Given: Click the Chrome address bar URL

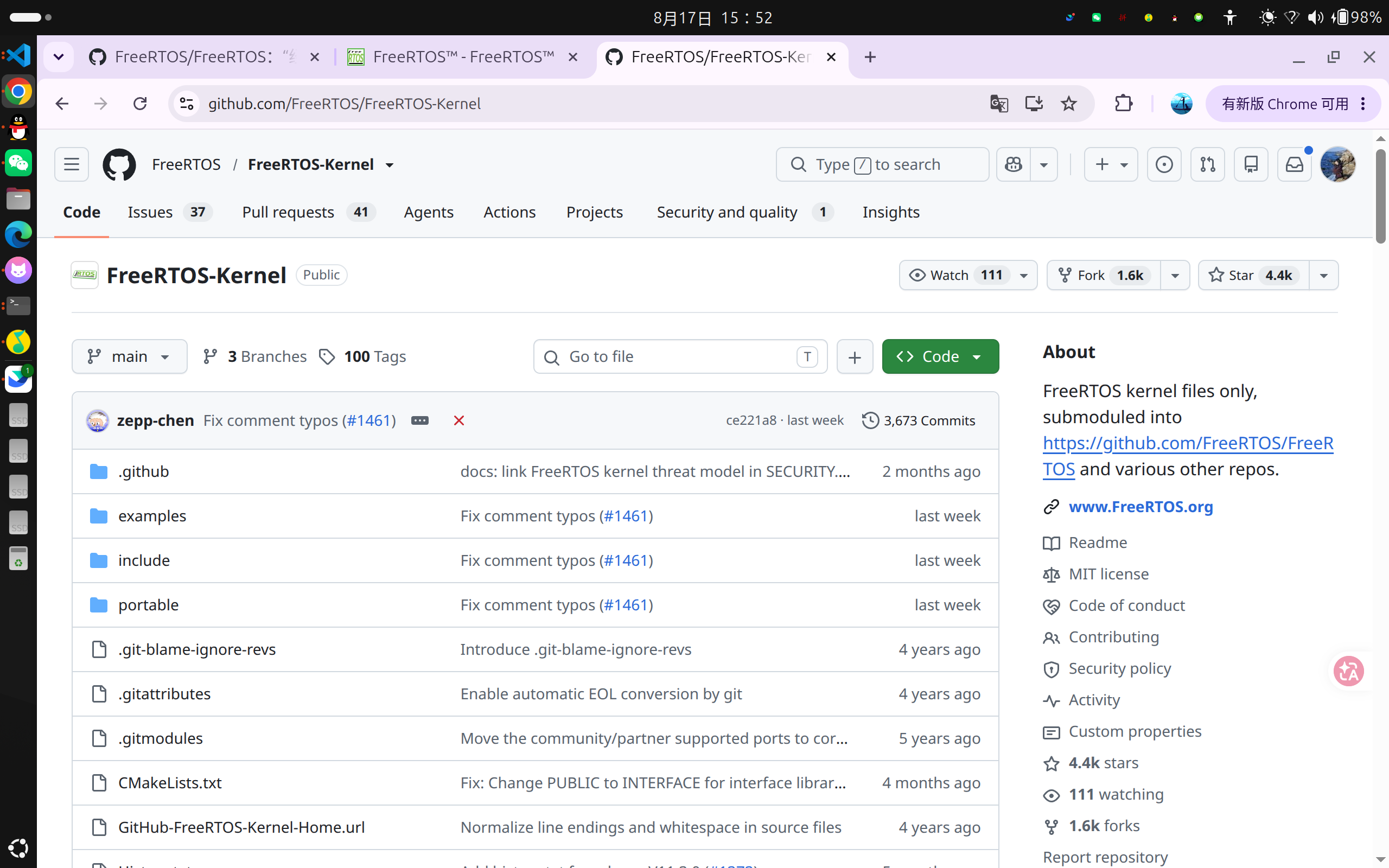Looking at the screenshot, I should click(x=345, y=104).
